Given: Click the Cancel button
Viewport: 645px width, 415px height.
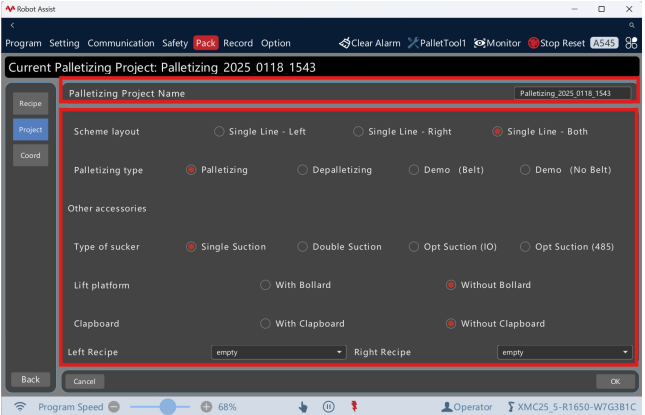Looking at the screenshot, I should coord(84,382).
